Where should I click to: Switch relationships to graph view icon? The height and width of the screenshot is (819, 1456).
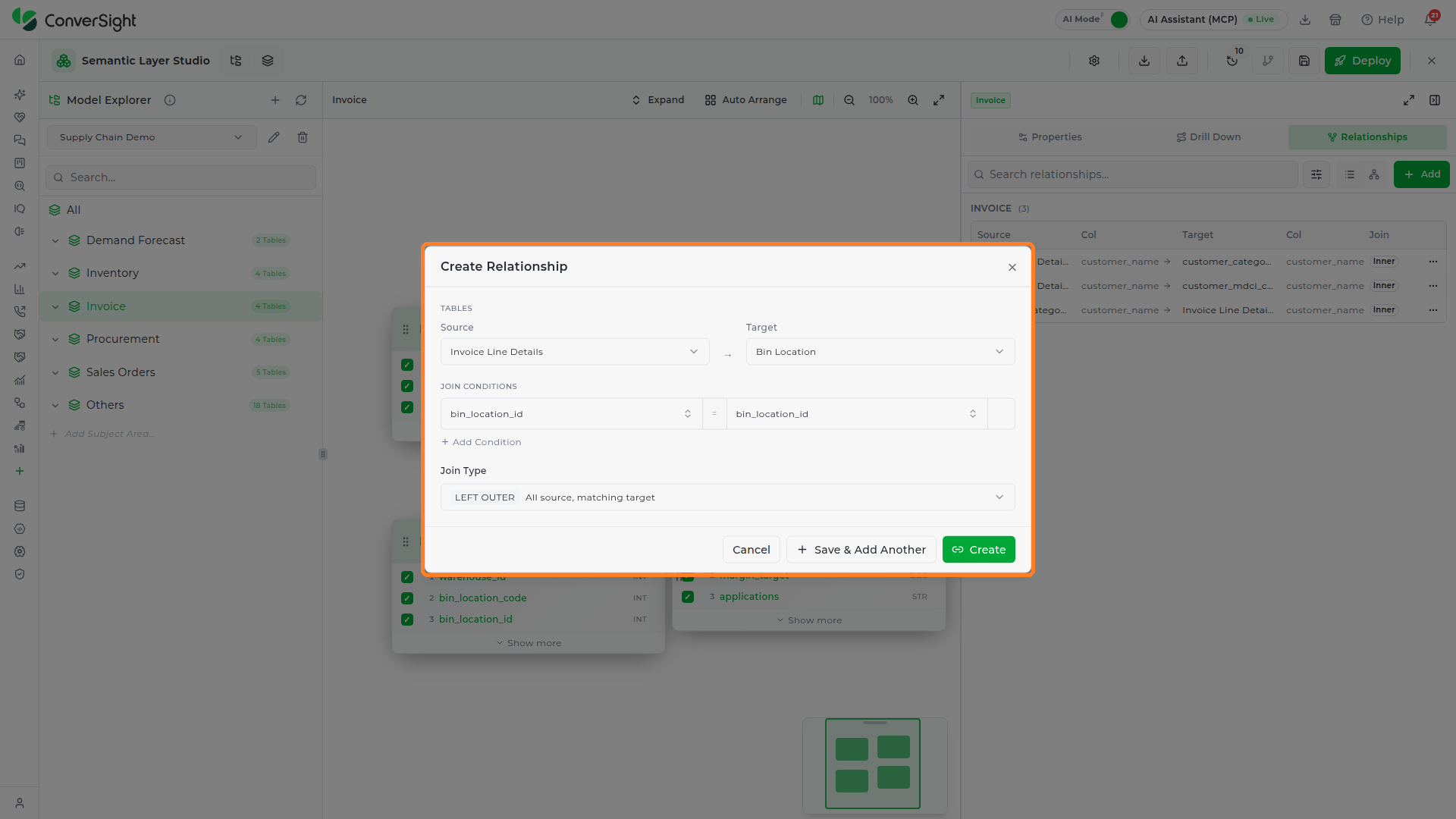[x=1374, y=174]
